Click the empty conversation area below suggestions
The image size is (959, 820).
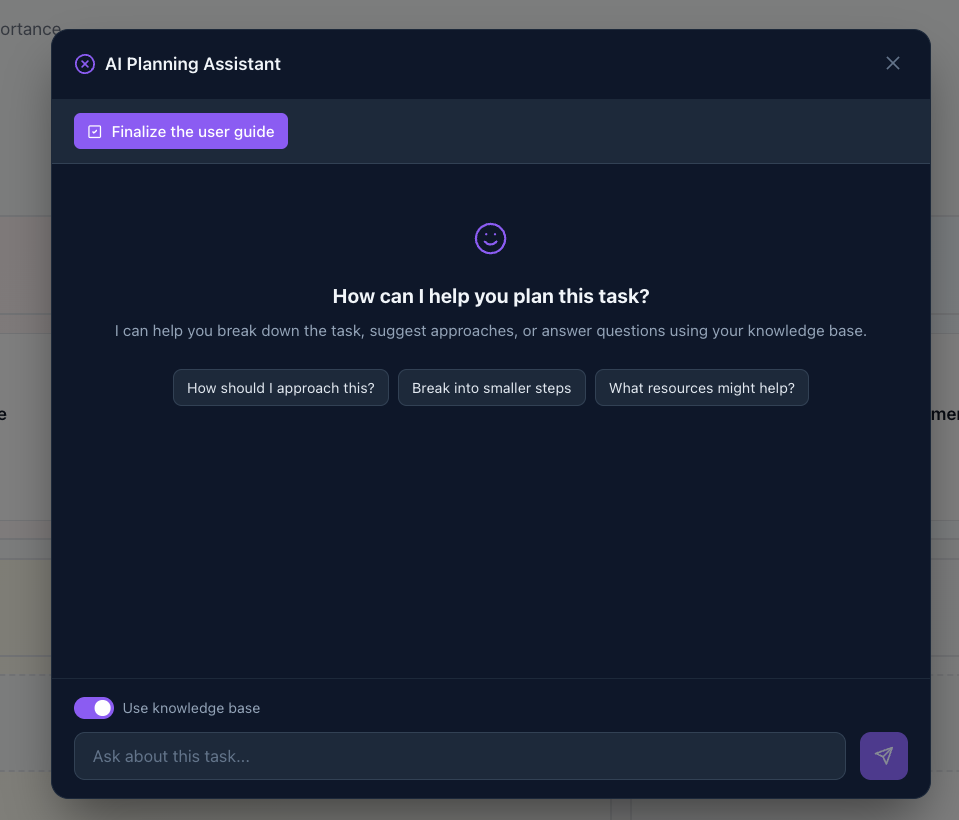(490, 540)
